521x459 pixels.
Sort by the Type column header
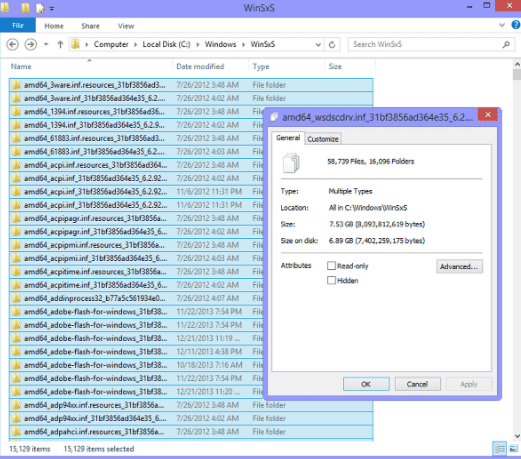pos(287,66)
